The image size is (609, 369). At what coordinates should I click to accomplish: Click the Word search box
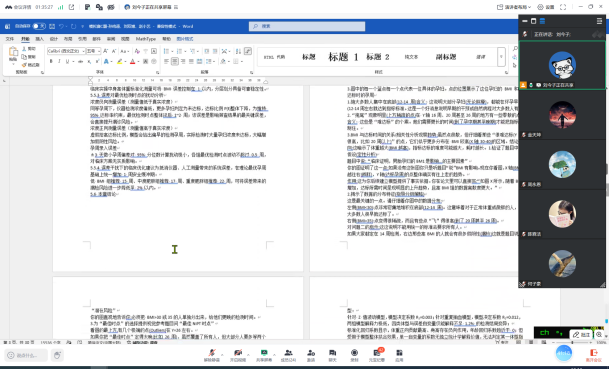click(307, 26)
